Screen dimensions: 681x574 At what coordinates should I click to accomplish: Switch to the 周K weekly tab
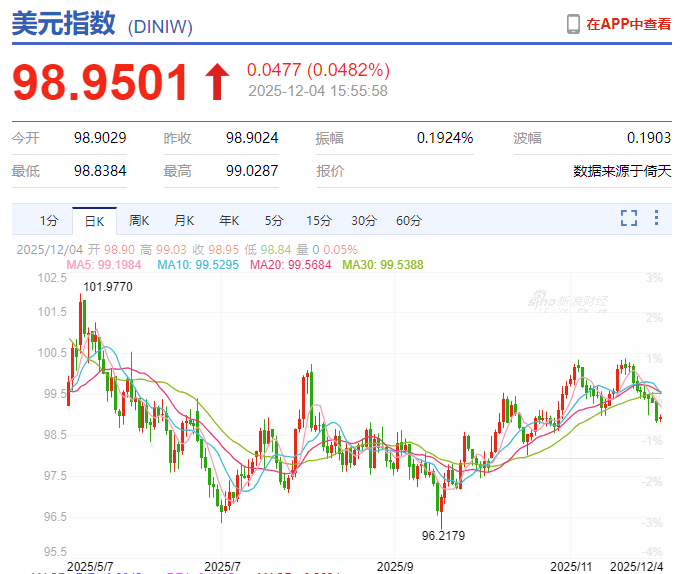[x=139, y=220]
